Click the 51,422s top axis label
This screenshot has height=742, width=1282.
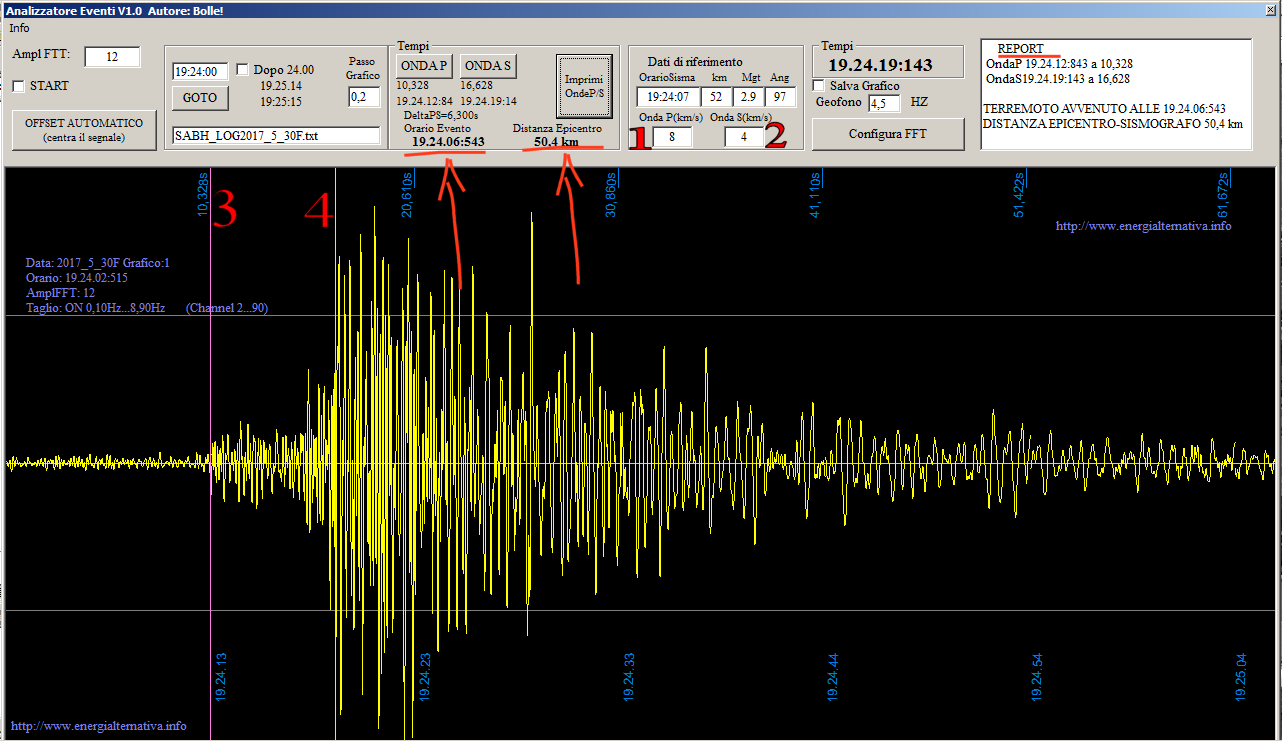pos(1019,194)
